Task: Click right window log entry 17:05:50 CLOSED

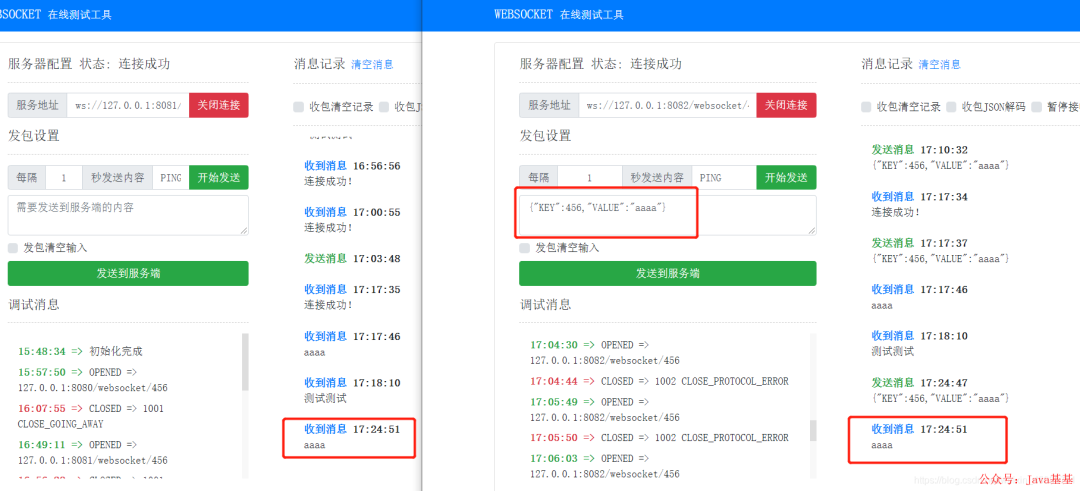Action: [x=659, y=437]
